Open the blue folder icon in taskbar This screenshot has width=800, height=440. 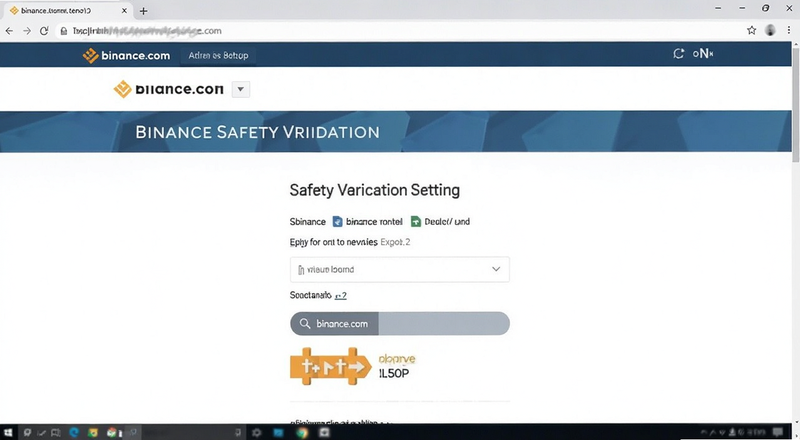pos(278,433)
